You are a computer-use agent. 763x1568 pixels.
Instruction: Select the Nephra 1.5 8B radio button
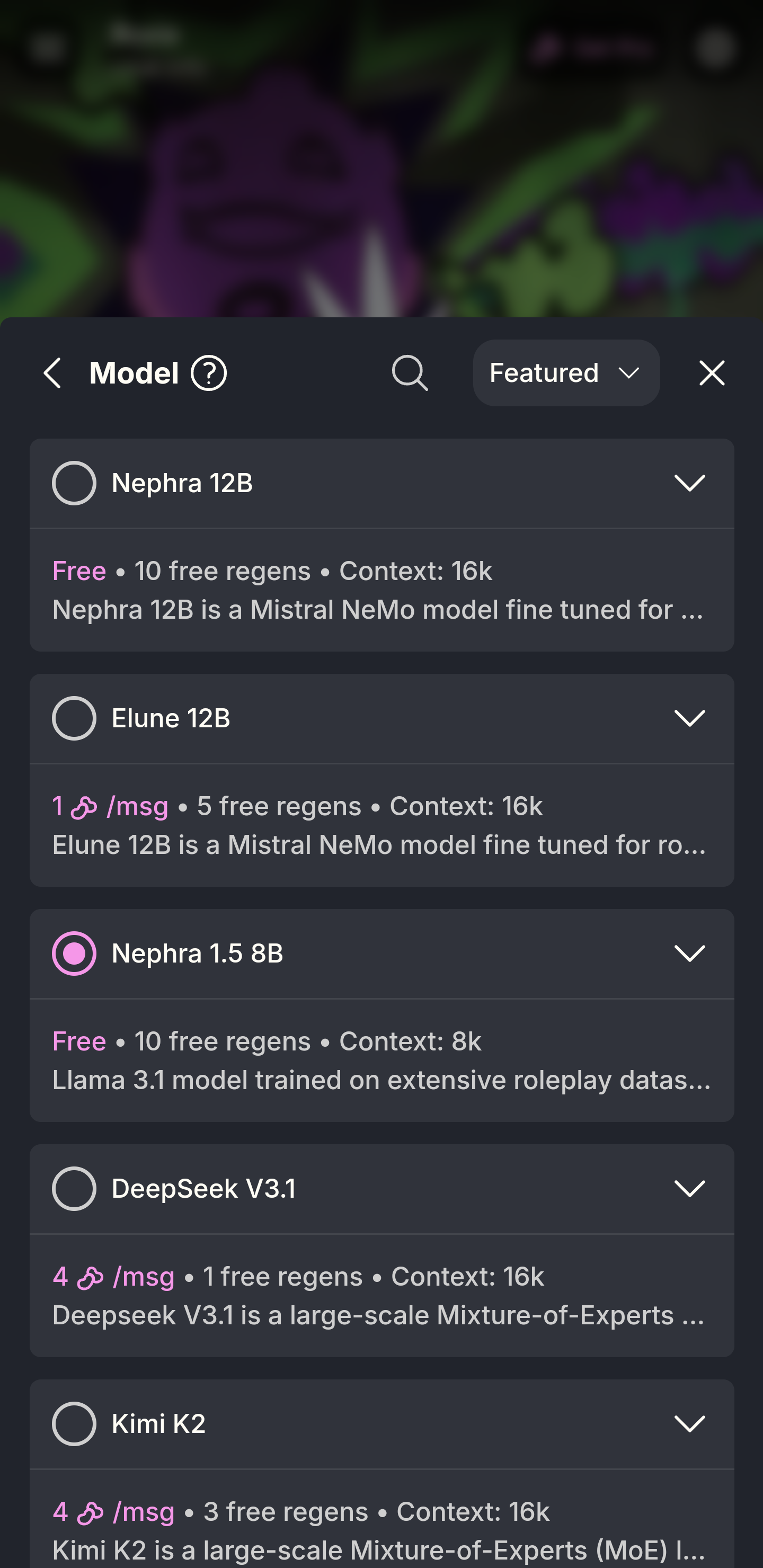(74, 954)
